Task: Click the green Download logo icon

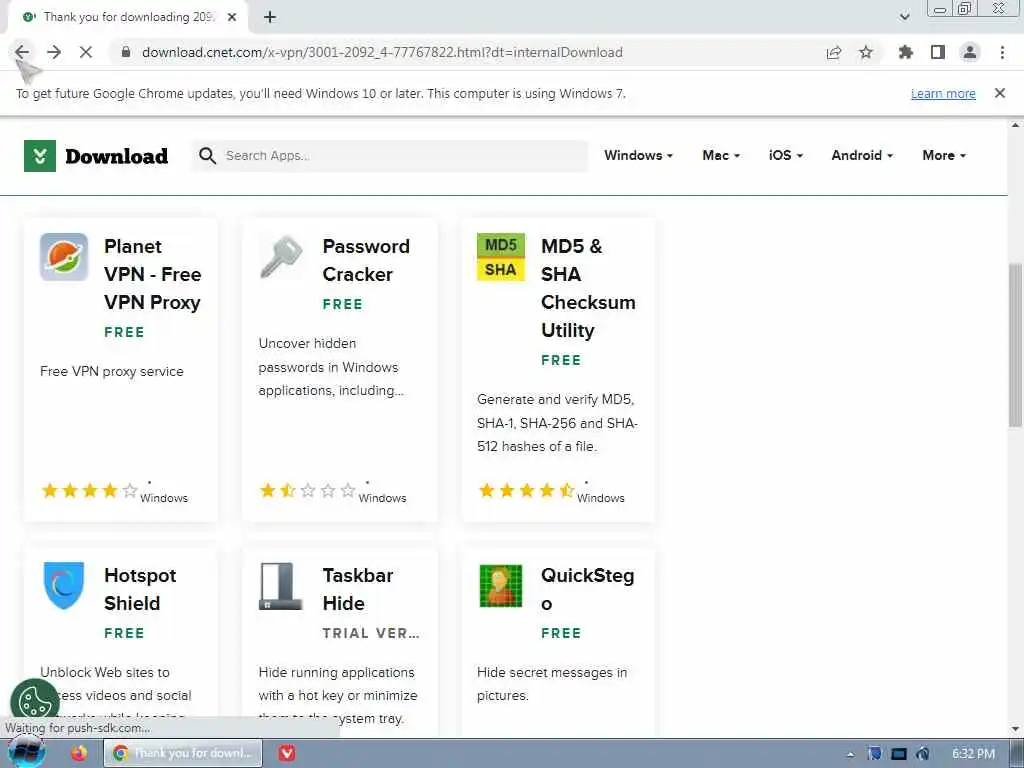Action: click(40, 156)
